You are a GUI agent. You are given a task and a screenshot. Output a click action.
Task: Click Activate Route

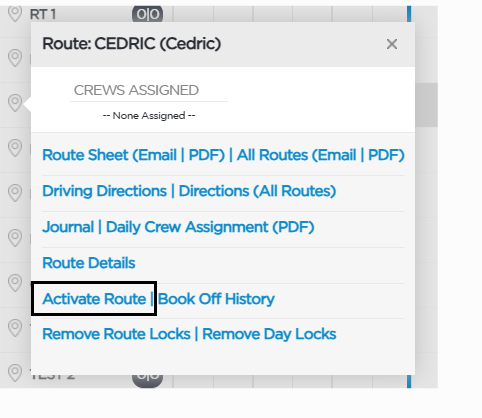pyautogui.click(x=94, y=299)
